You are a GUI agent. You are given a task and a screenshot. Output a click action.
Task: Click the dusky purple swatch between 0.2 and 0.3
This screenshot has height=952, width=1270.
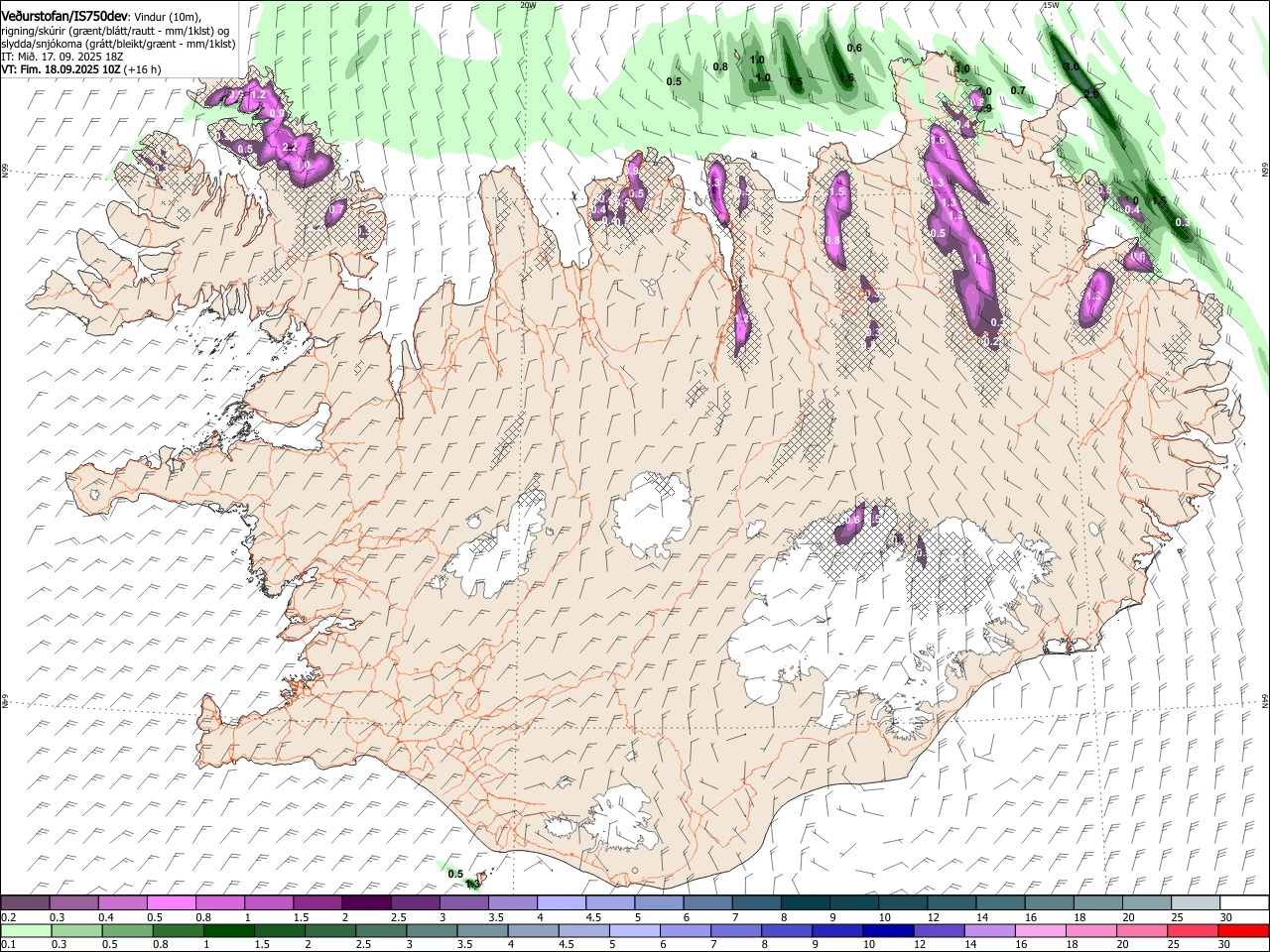pyautogui.click(x=25, y=903)
